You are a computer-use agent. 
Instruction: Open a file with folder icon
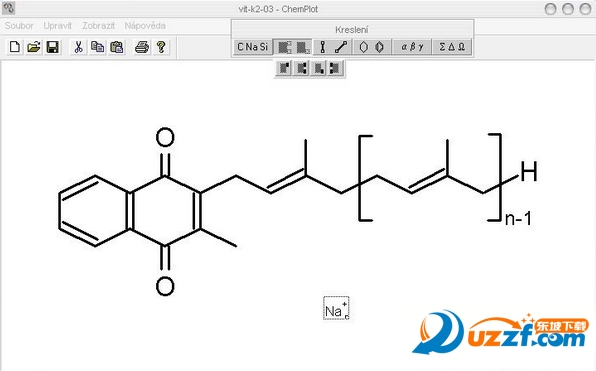click(33, 47)
